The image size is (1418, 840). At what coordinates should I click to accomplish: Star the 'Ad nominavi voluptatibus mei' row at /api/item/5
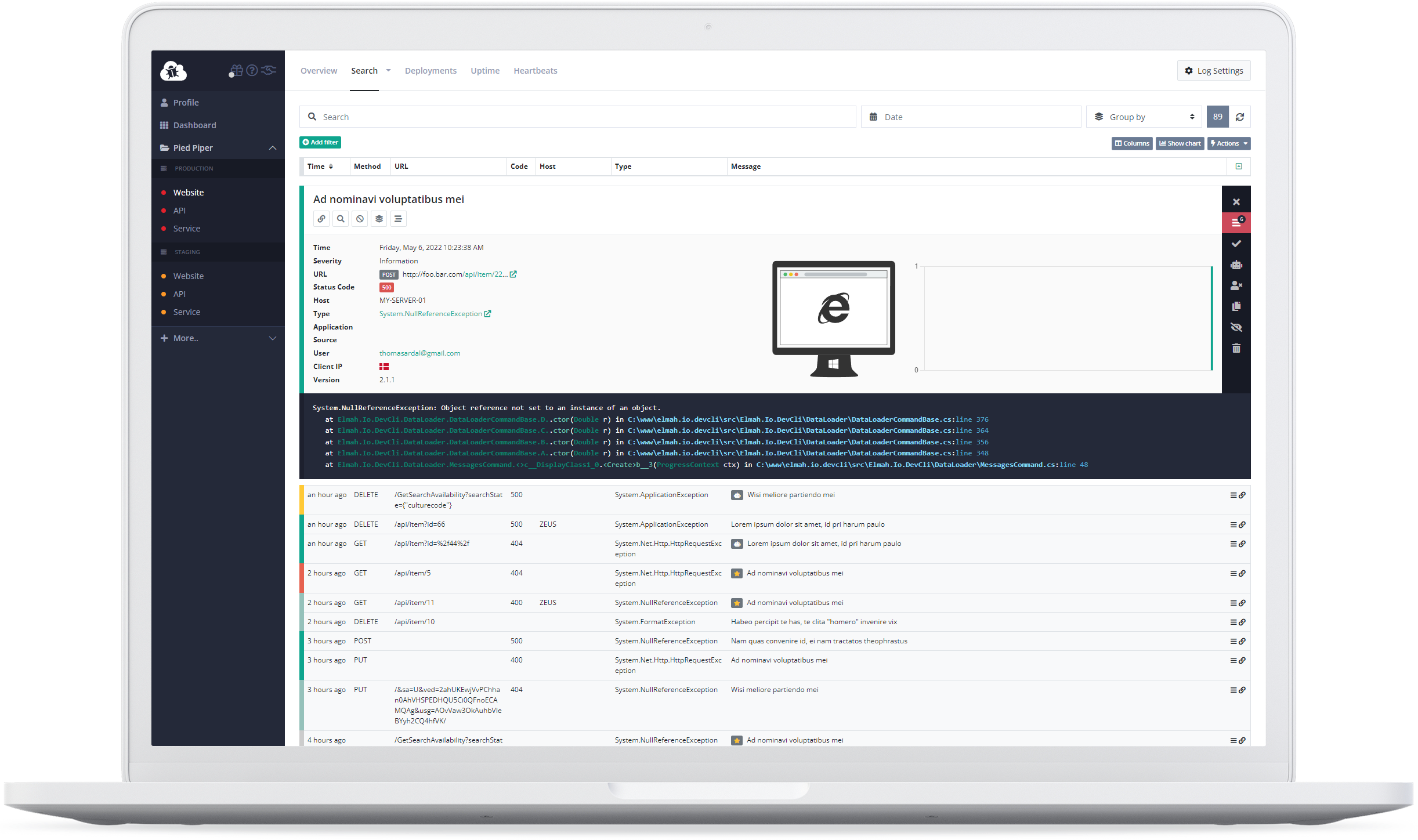pos(737,573)
